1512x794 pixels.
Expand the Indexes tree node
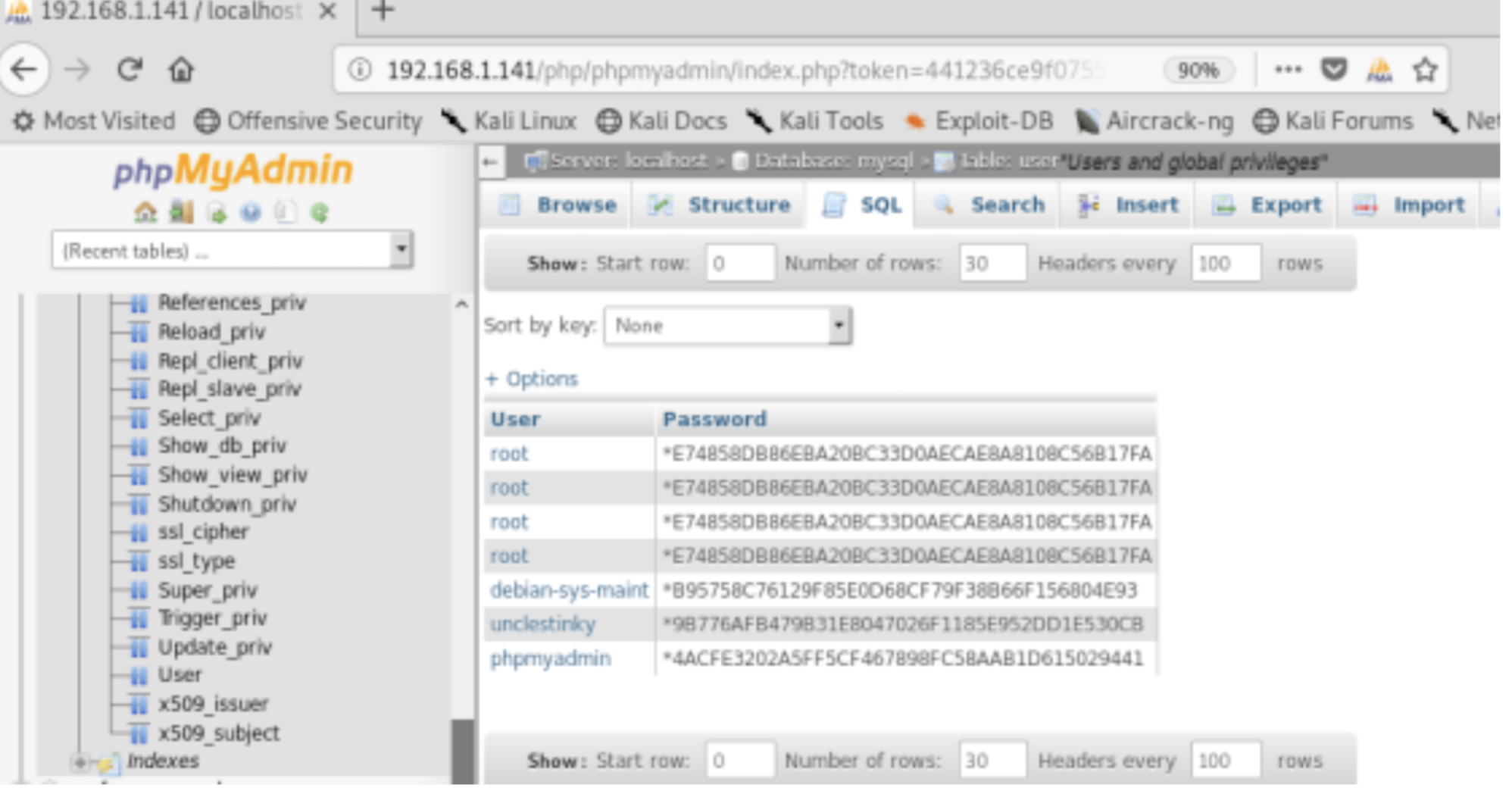pos(79,762)
